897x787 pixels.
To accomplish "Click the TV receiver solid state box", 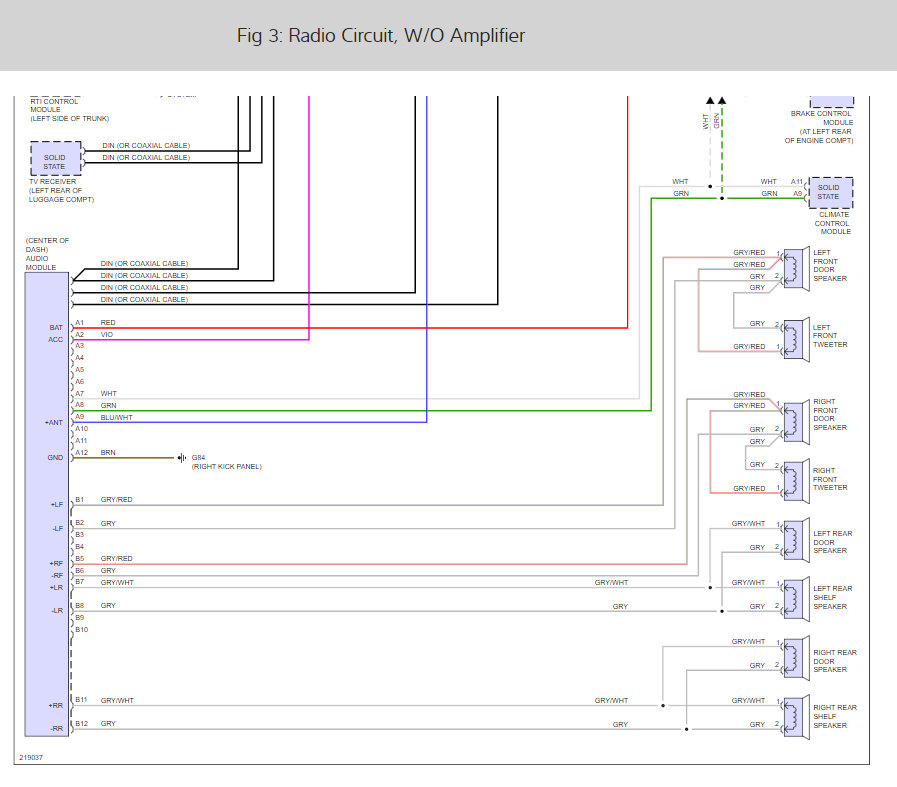I will [x=55, y=158].
